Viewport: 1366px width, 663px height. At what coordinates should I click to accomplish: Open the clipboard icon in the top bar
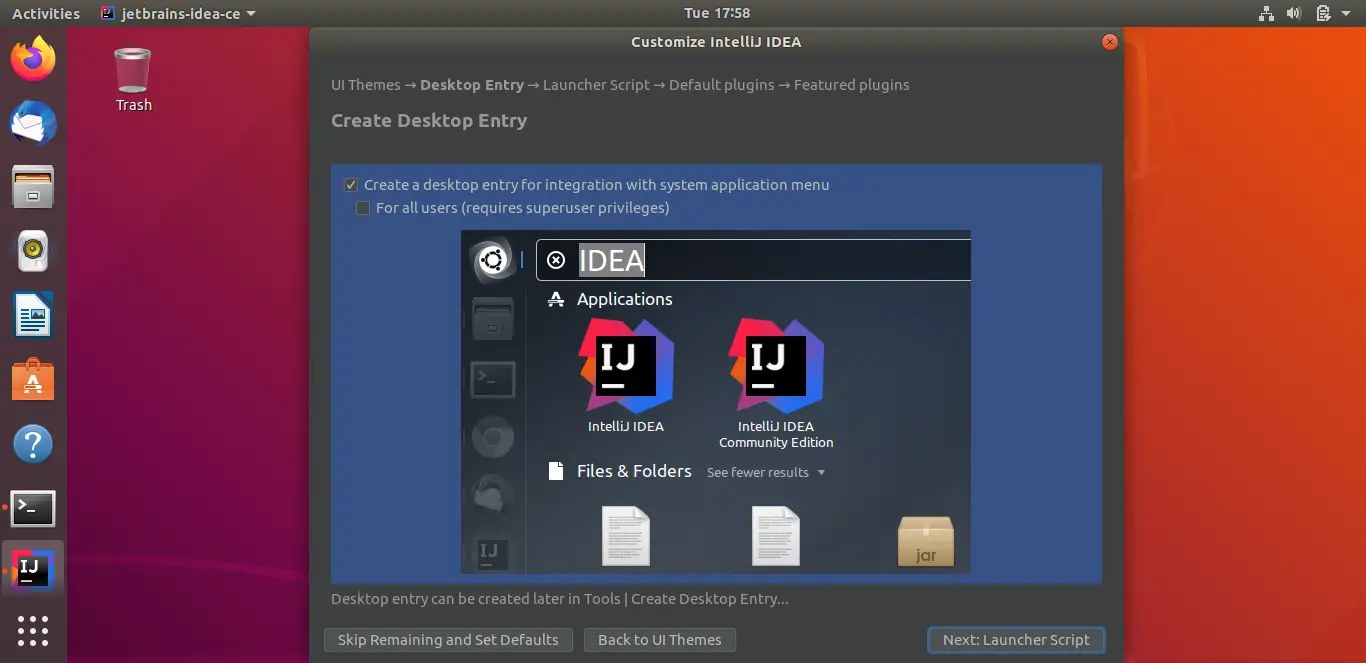(1323, 13)
